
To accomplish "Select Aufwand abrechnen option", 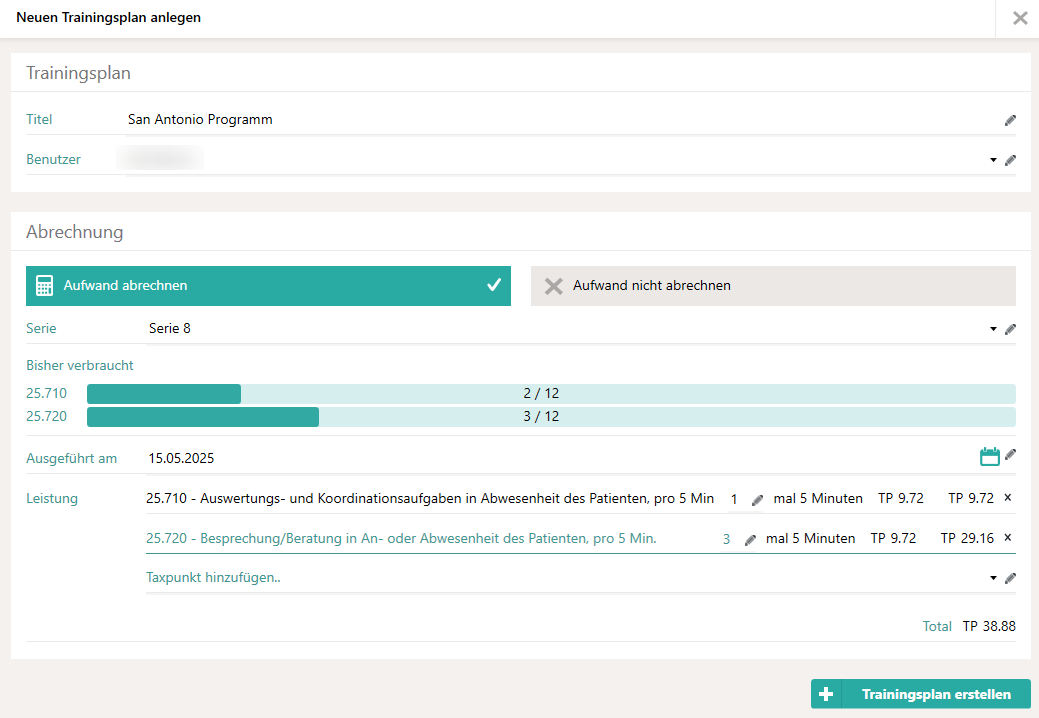I will click(268, 286).
